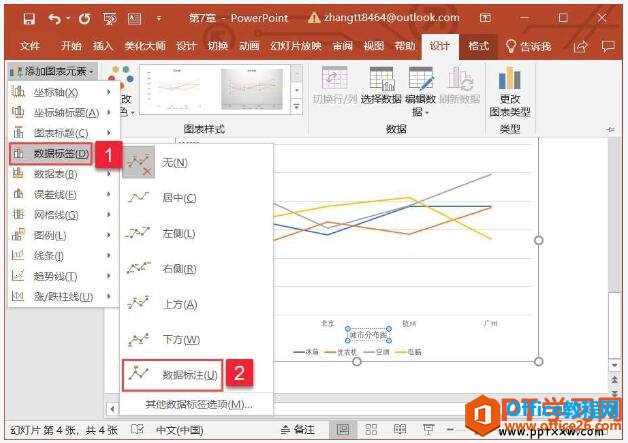This screenshot has width=628, height=443.
Task: Start slideshow from beginning icon in title bar
Action: (109, 18)
